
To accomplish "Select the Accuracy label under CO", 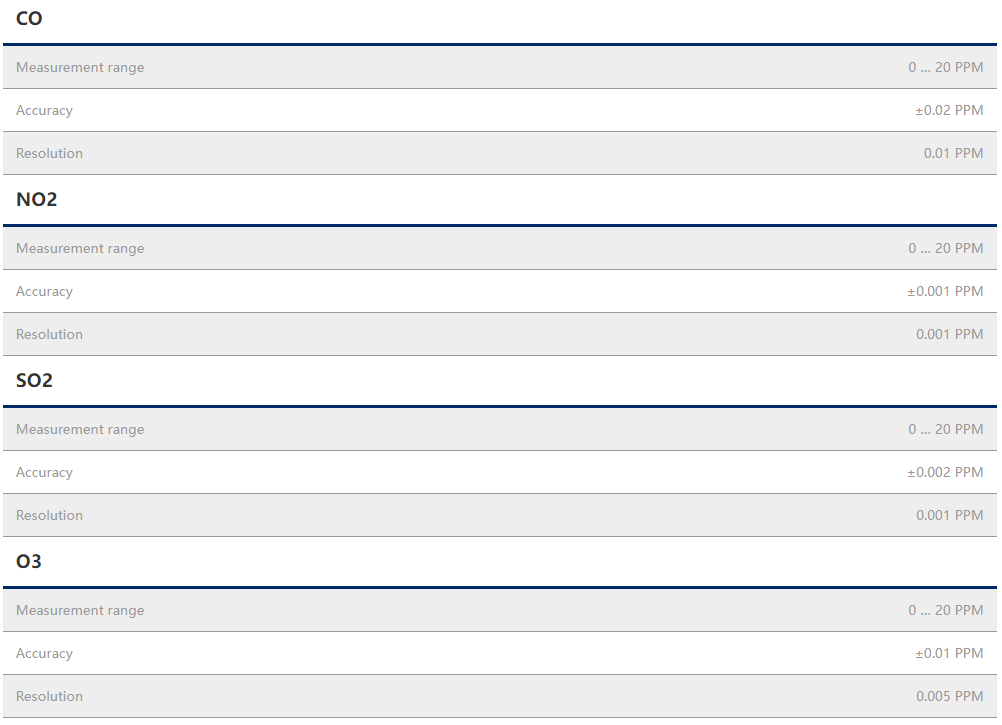I will point(44,111).
